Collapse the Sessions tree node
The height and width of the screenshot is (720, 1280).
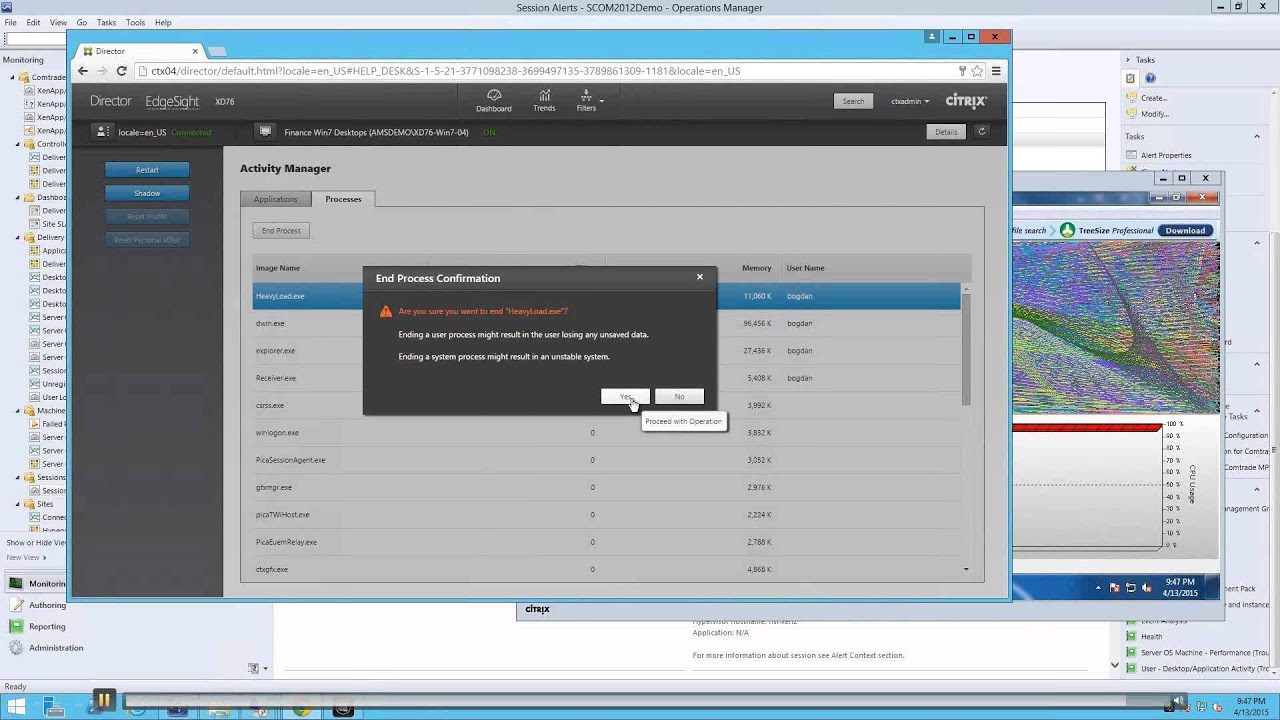(17, 477)
